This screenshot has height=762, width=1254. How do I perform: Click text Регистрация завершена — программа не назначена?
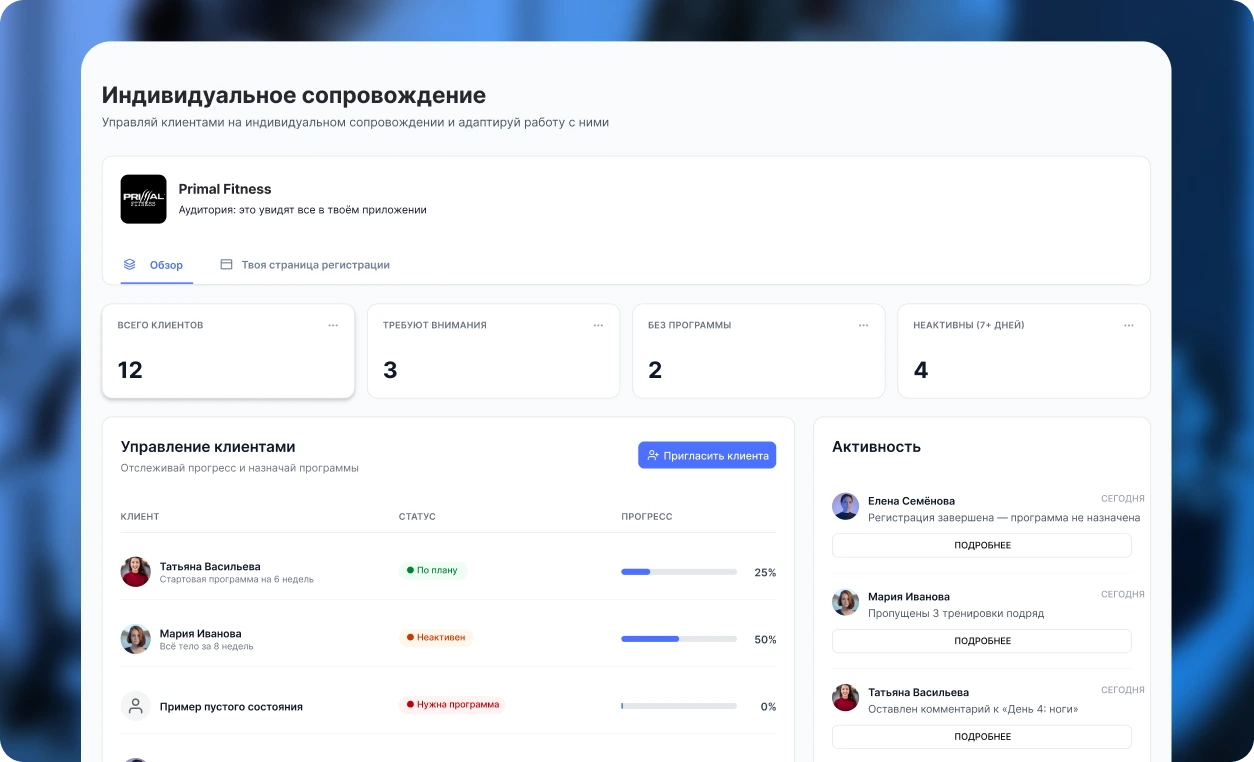(1004, 518)
